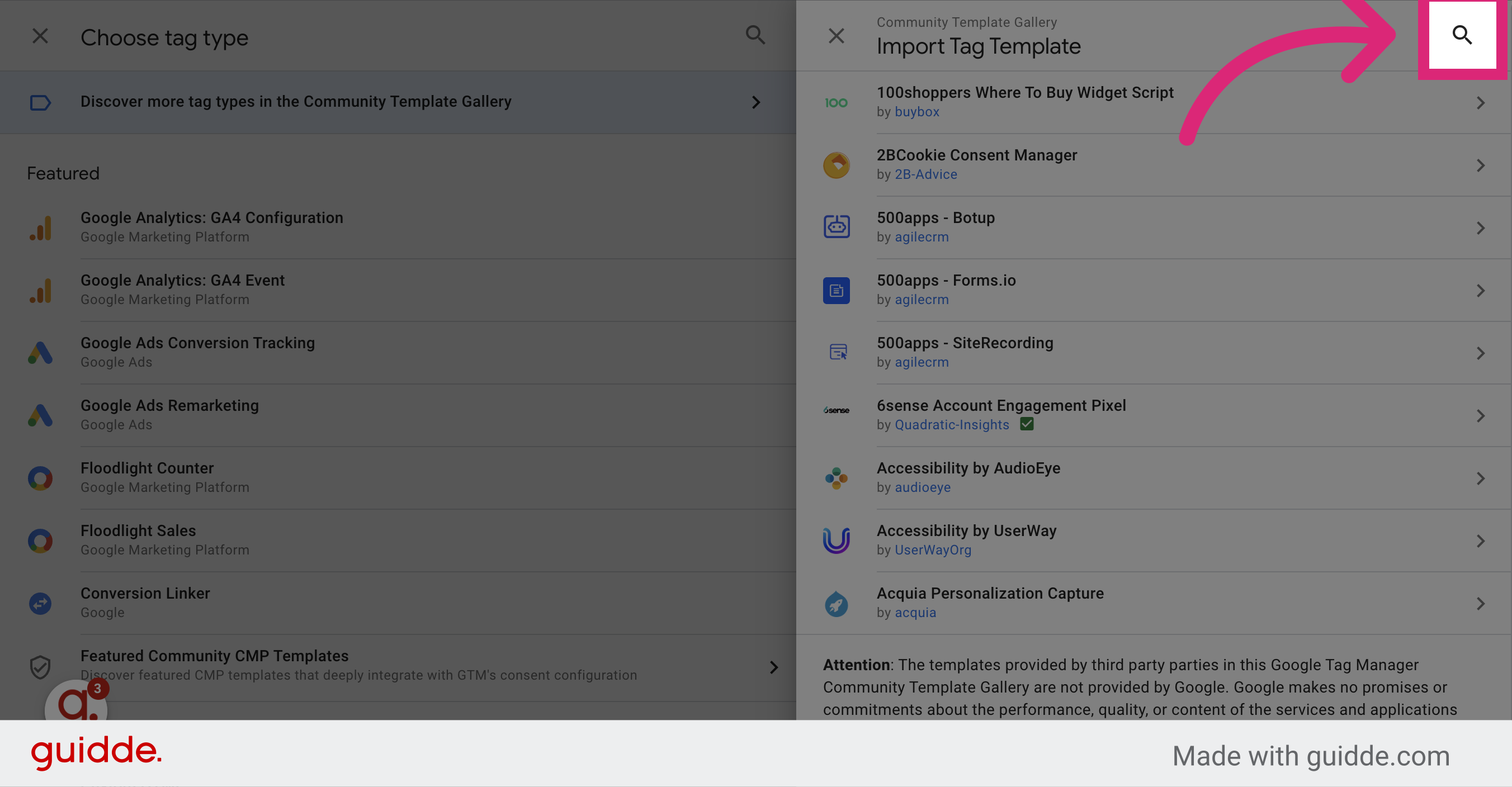This screenshot has width=1512, height=787.
Task: Expand chevron for 500apps - Botup
Action: [1480, 228]
